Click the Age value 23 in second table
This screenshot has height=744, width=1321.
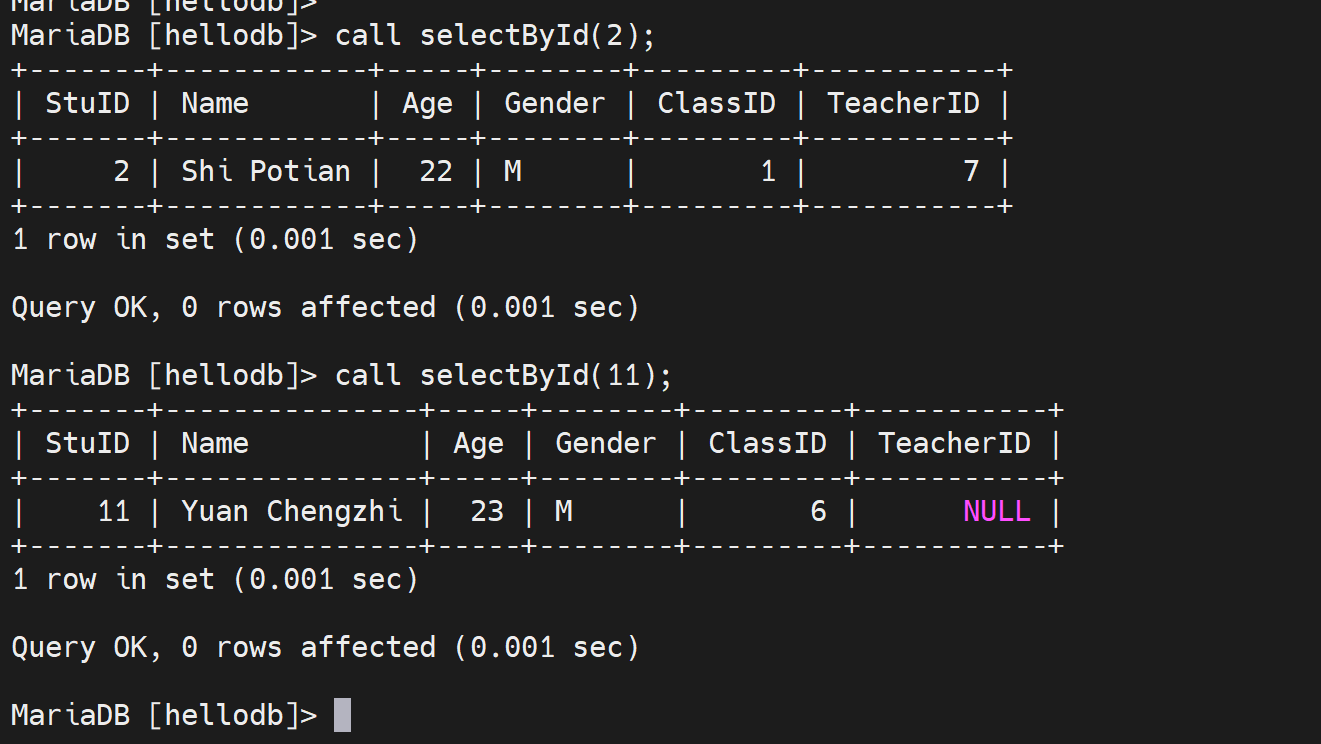point(487,512)
